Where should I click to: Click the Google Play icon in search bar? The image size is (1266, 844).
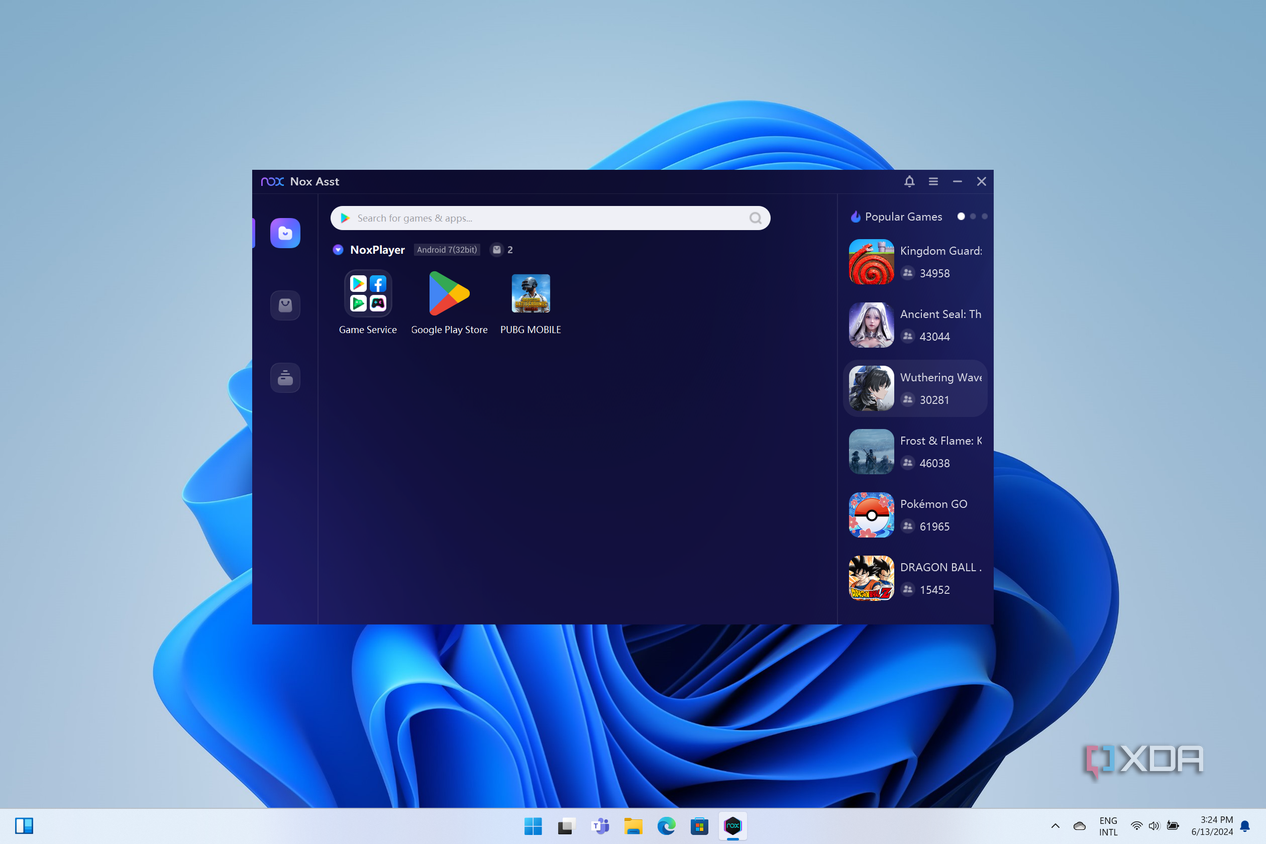click(x=344, y=218)
